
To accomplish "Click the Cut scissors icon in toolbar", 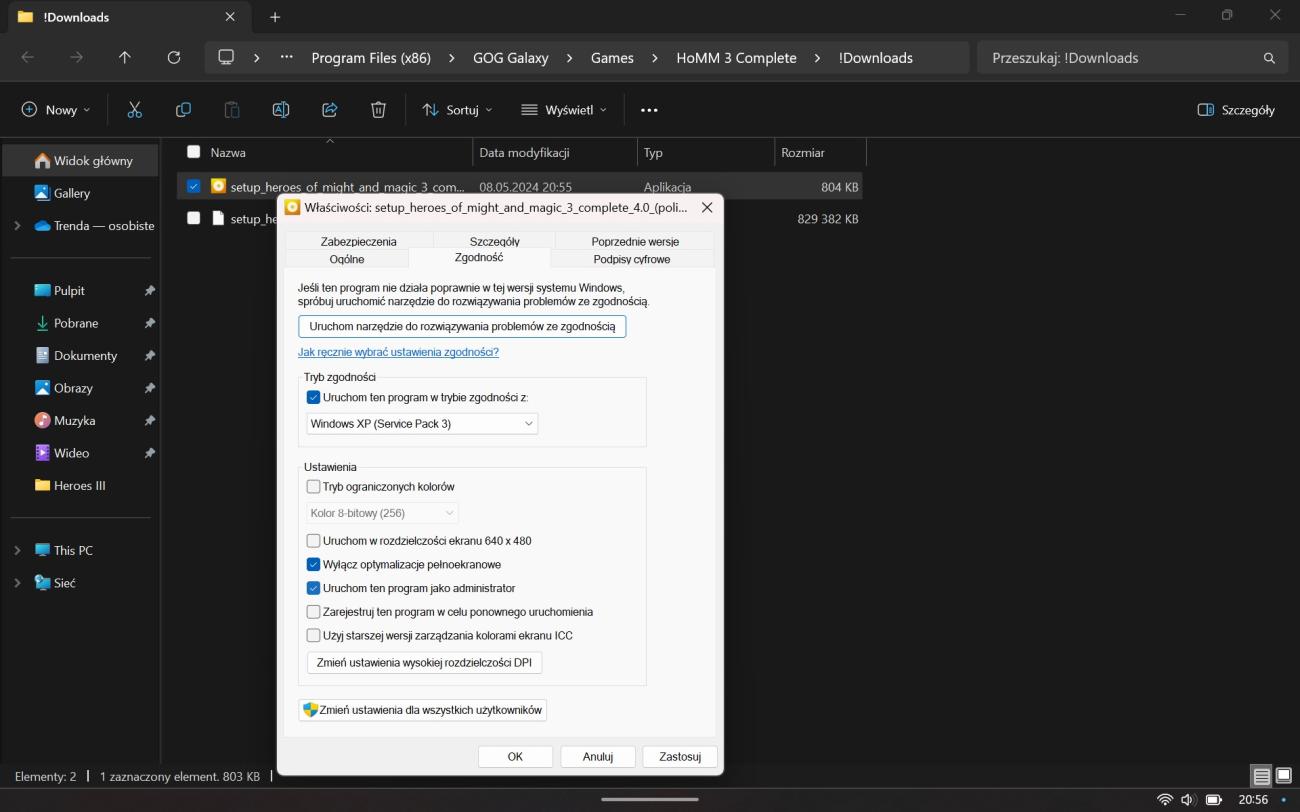I will pos(134,110).
